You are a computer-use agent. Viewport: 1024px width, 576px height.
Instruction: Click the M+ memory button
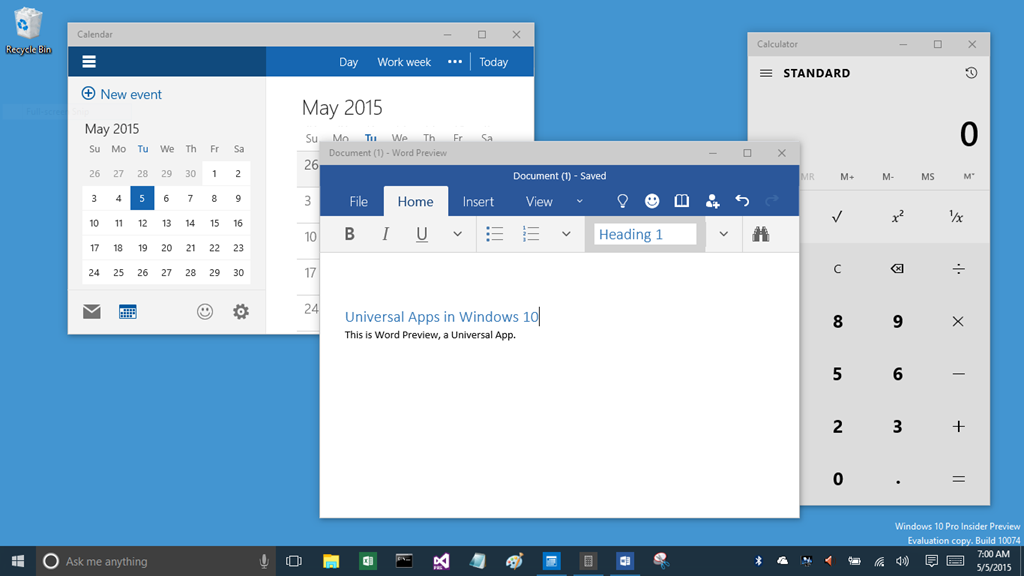click(847, 176)
